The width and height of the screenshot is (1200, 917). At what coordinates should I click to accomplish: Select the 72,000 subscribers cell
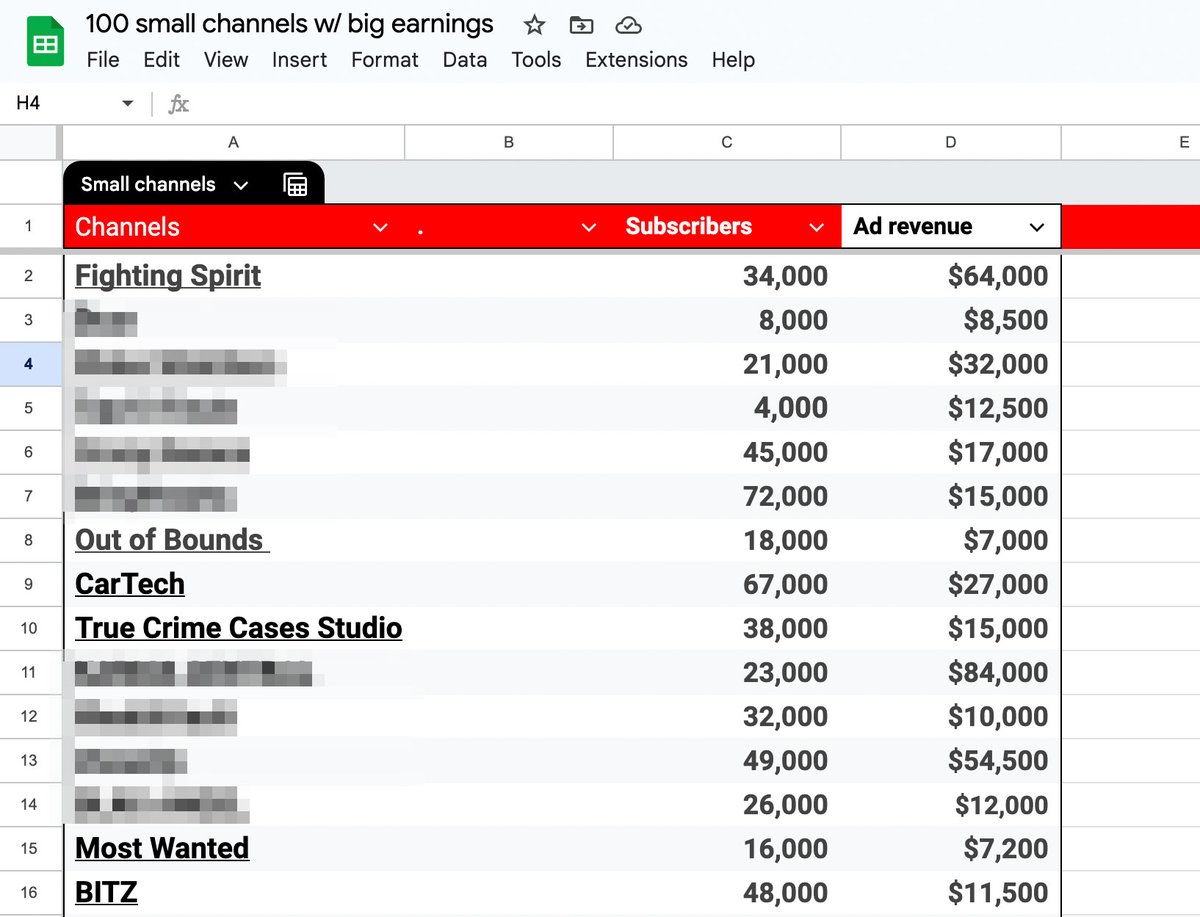click(x=727, y=496)
